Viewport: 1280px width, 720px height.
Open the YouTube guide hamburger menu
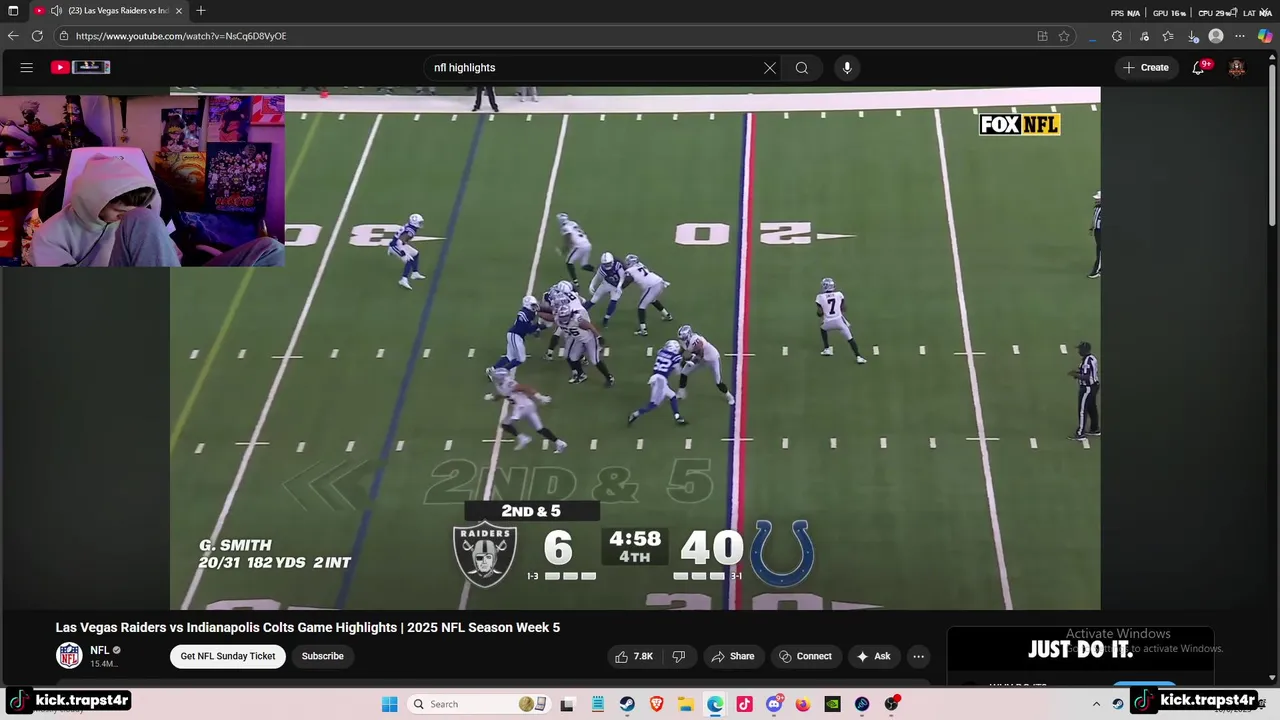(x=27, y=68)
